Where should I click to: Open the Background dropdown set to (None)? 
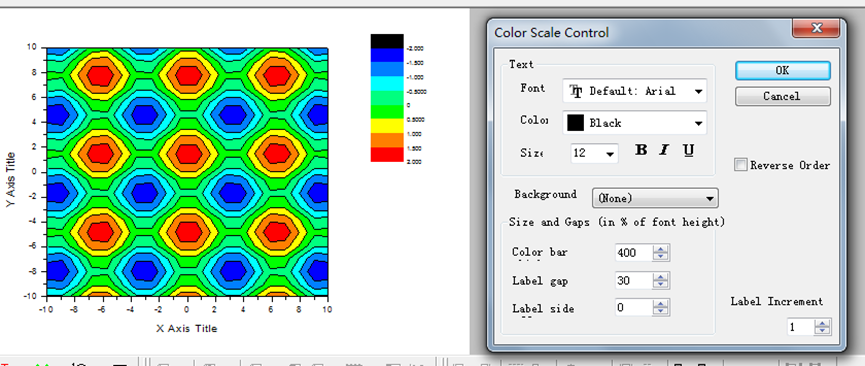(655, 198)
